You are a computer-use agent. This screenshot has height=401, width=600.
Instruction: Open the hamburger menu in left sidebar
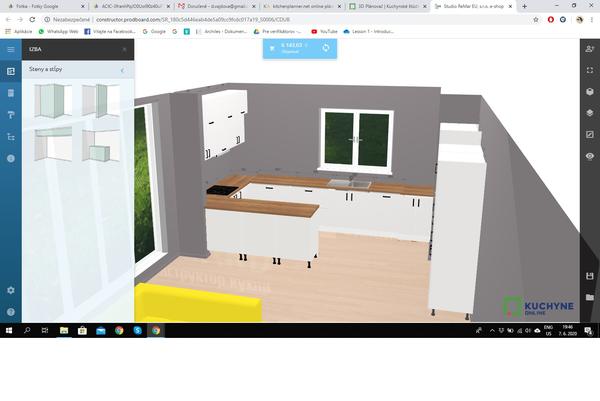[10, 49]
